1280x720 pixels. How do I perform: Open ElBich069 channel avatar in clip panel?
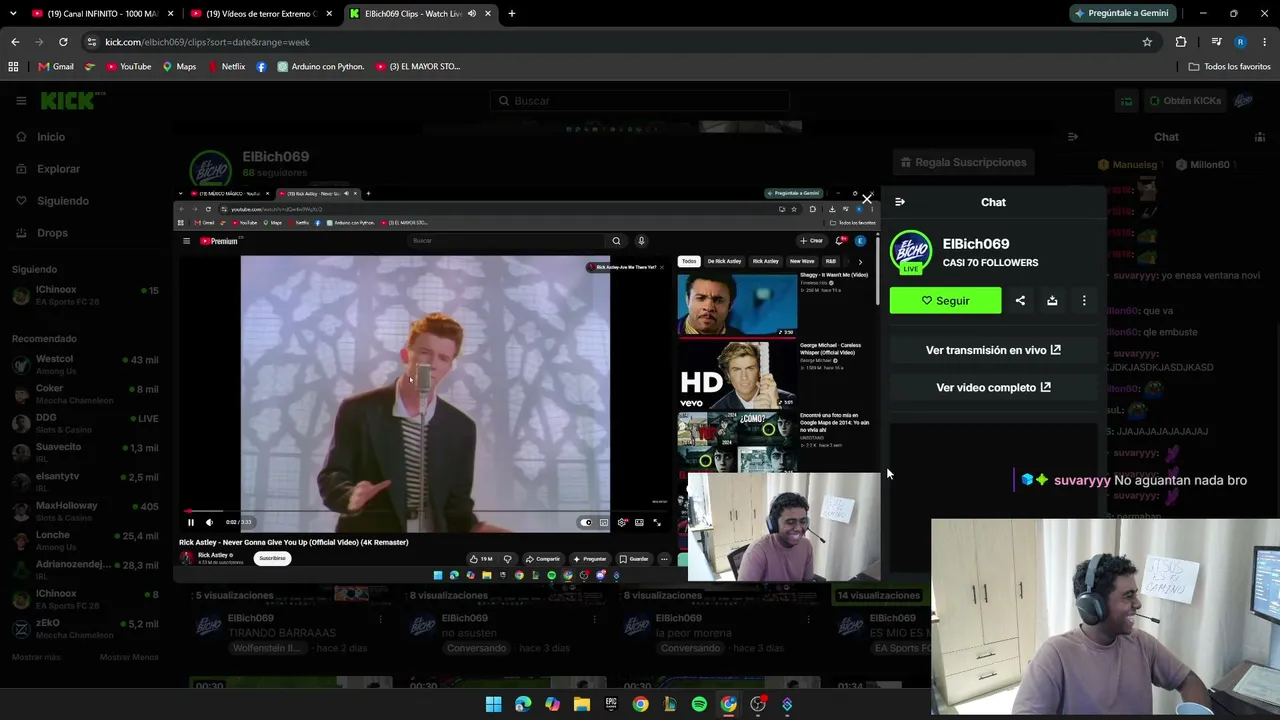pos(911,252)
